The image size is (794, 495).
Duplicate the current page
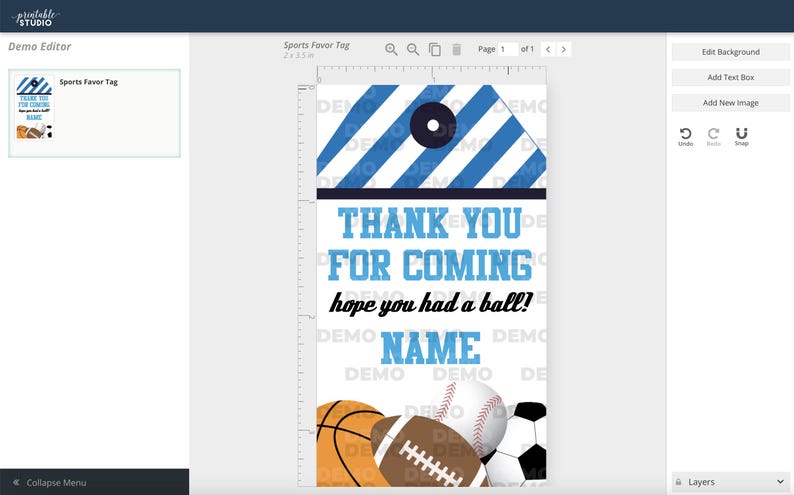(434, 49)
